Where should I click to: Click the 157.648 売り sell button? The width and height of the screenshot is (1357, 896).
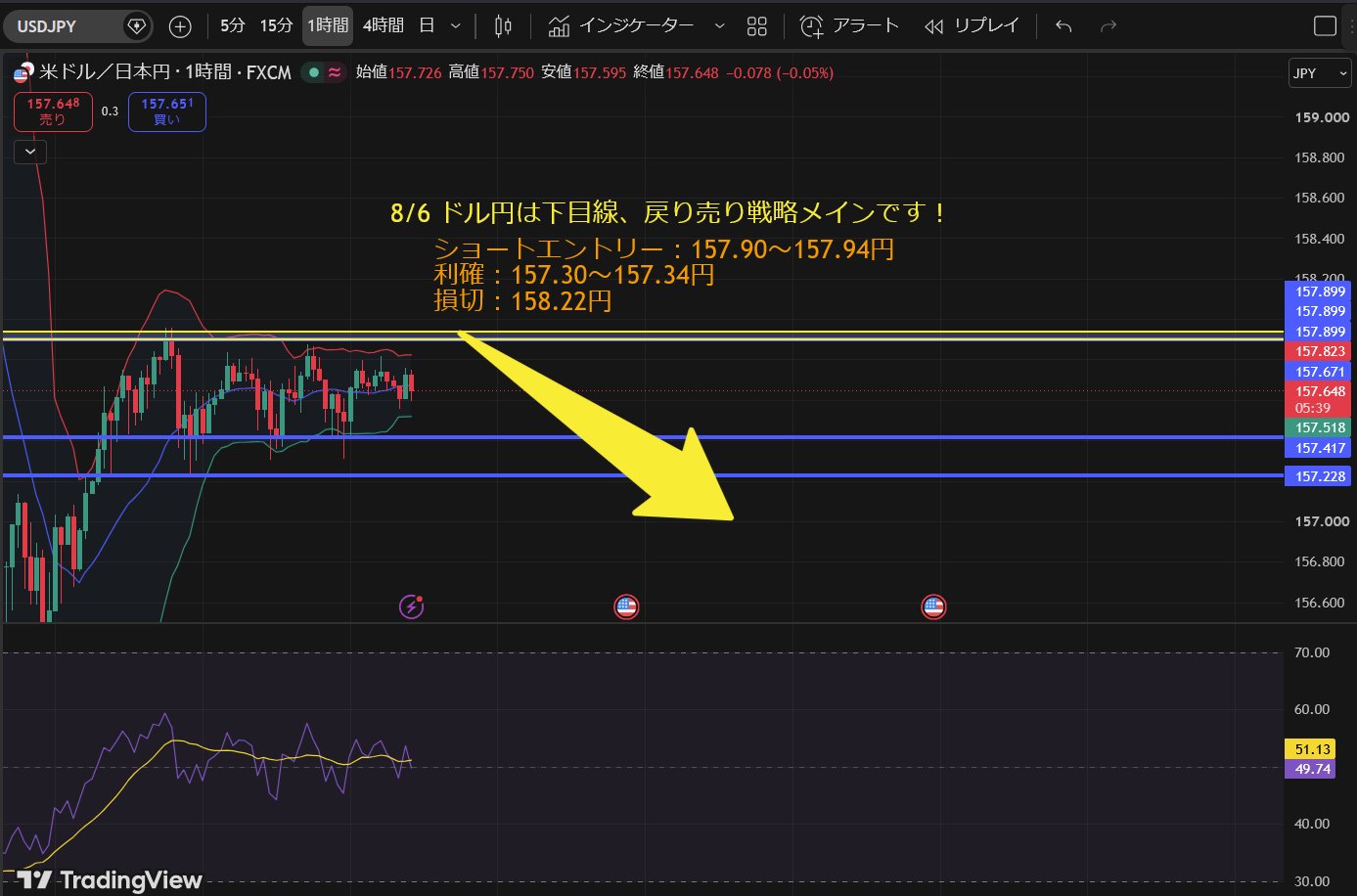[x=53, y=112]
